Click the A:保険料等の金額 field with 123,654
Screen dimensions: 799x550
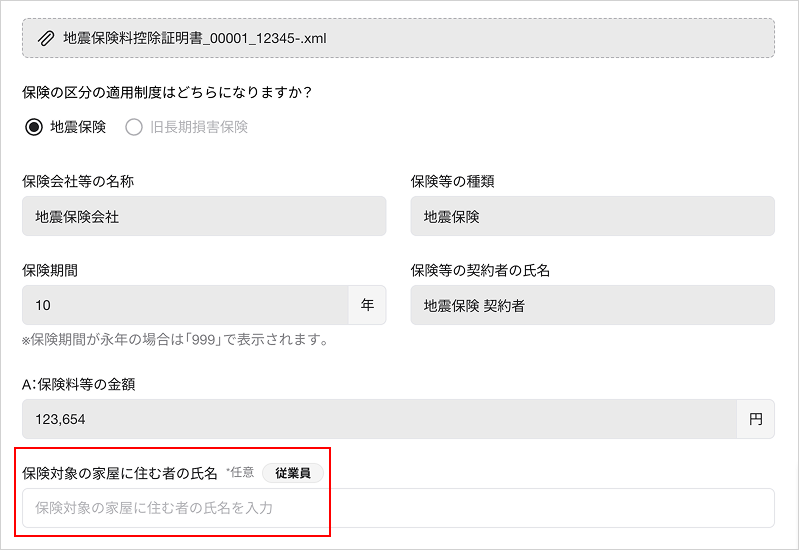pos(379,419)
